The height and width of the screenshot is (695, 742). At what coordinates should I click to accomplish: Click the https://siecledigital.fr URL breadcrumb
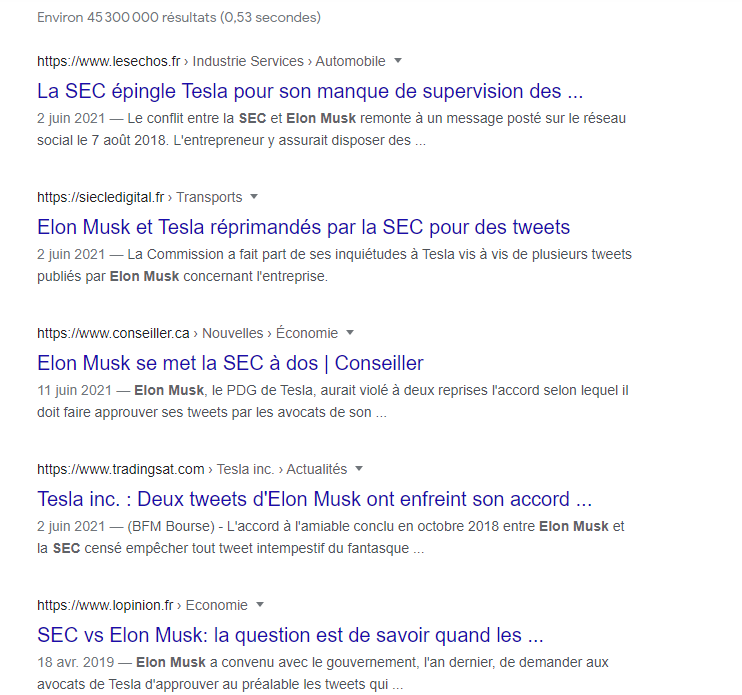coord(101,197)
